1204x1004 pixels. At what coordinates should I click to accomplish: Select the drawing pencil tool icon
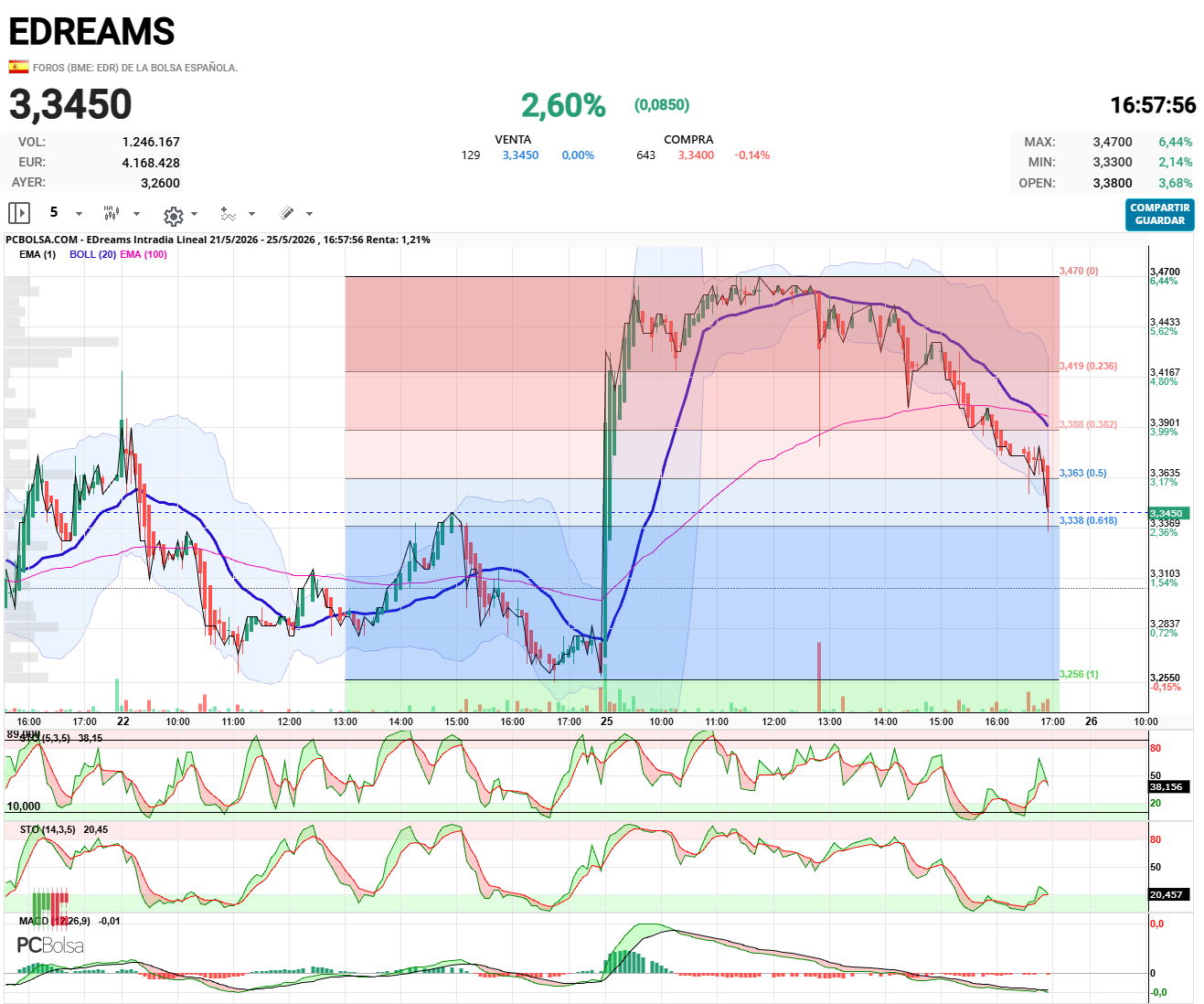click(287, 213)
